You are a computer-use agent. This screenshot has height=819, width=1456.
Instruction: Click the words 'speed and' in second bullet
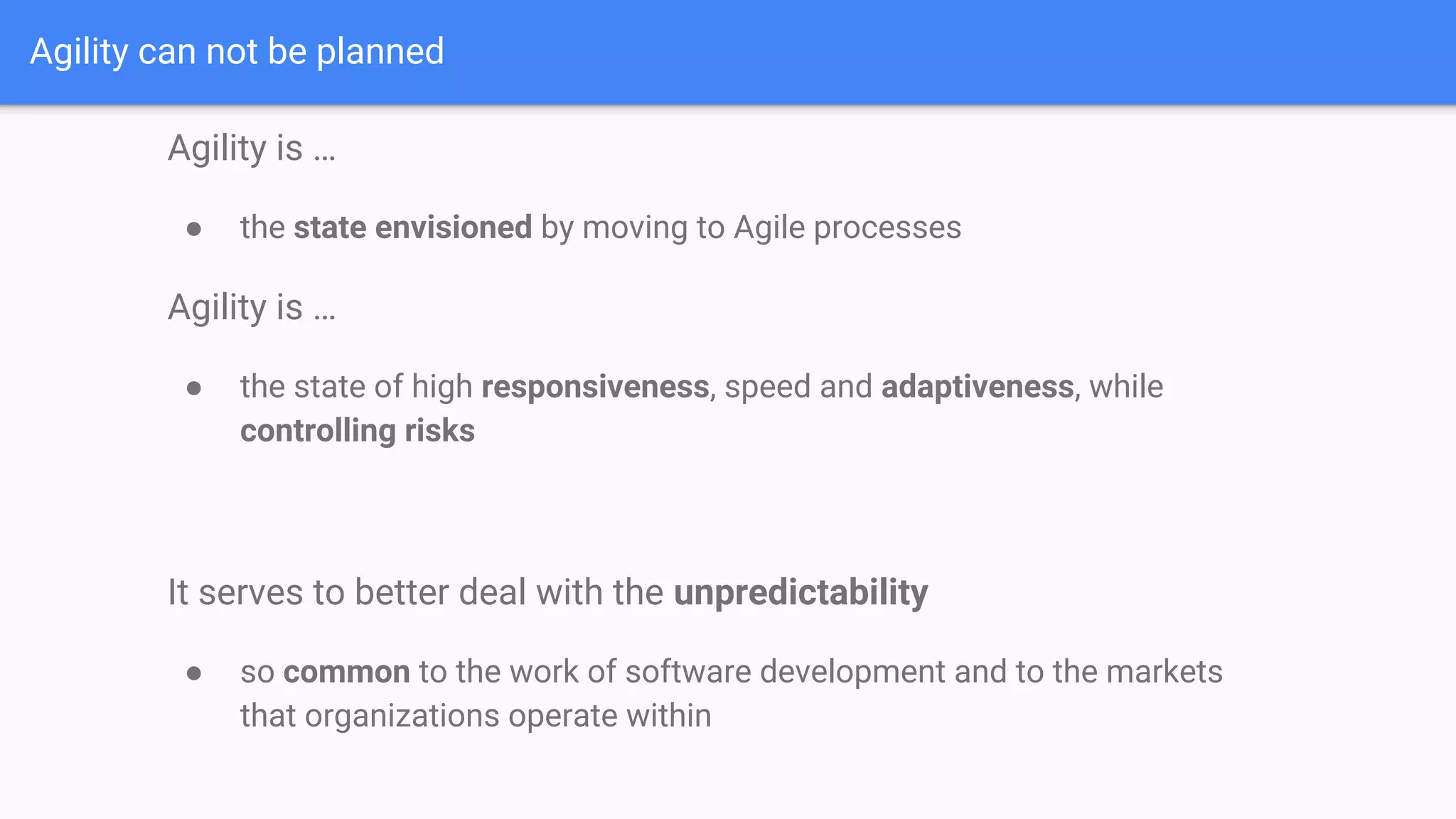pos(798,387)
